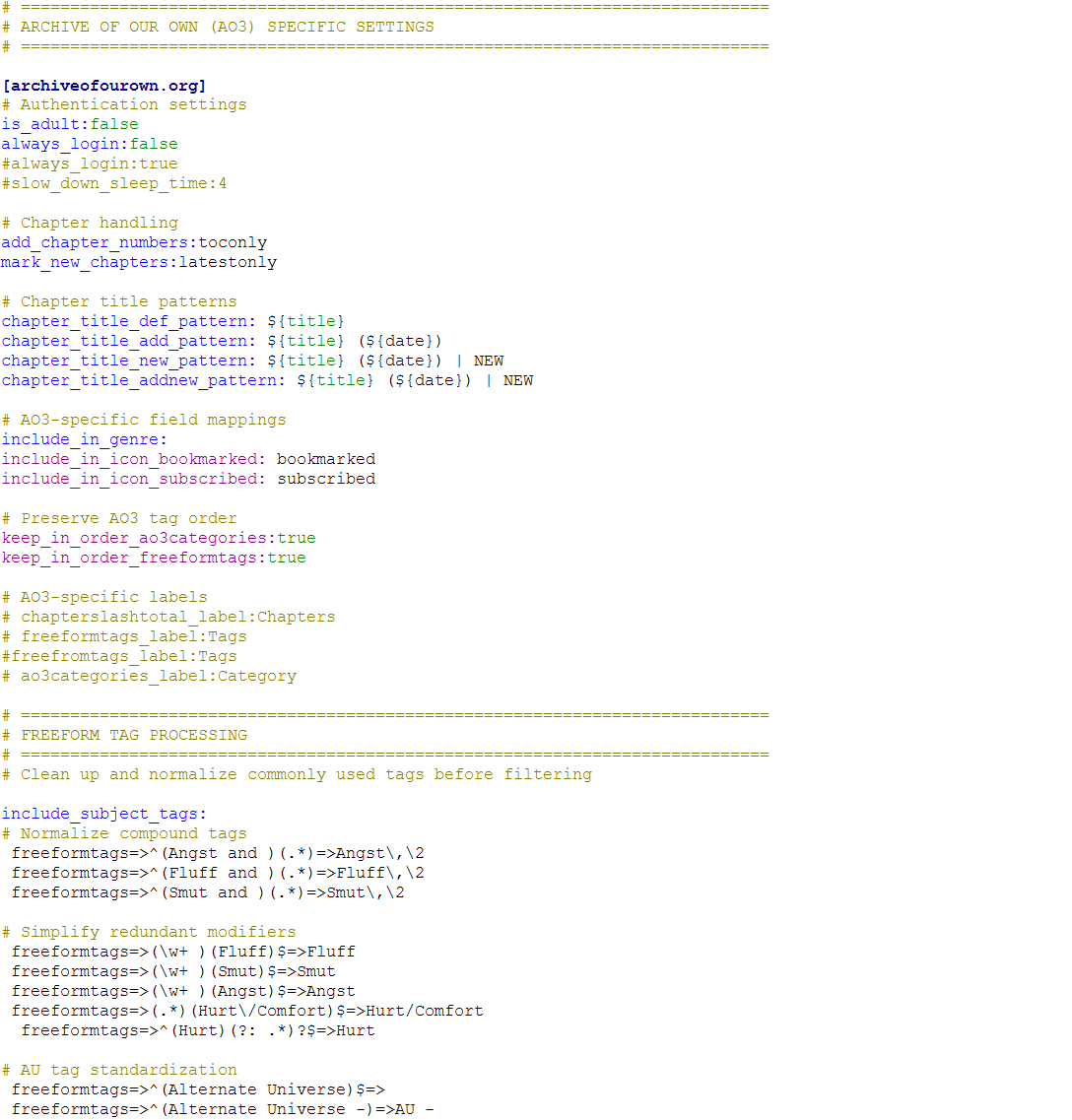The height and width of the screenshot is (1120, 1072).
Task: Click the chapter_title_add_pattern line
Action: pos(222,342)
